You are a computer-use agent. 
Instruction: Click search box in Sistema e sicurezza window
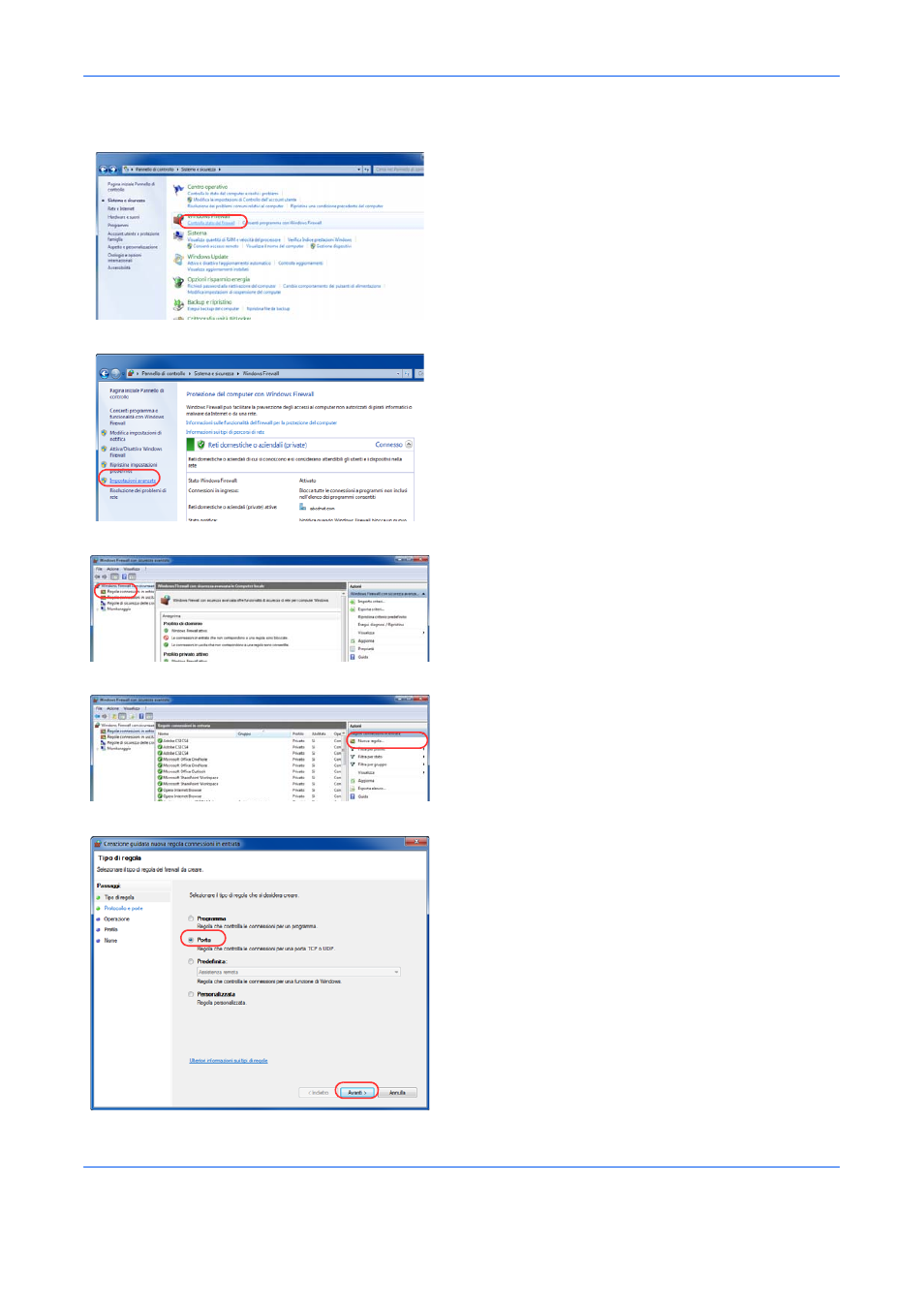(x=398, y=170)
